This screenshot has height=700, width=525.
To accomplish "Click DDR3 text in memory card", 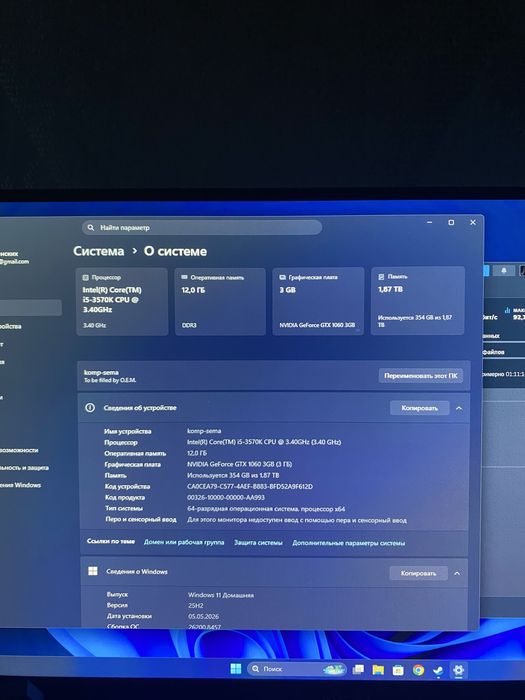I will pyautogui.click(x=189, y=325).
